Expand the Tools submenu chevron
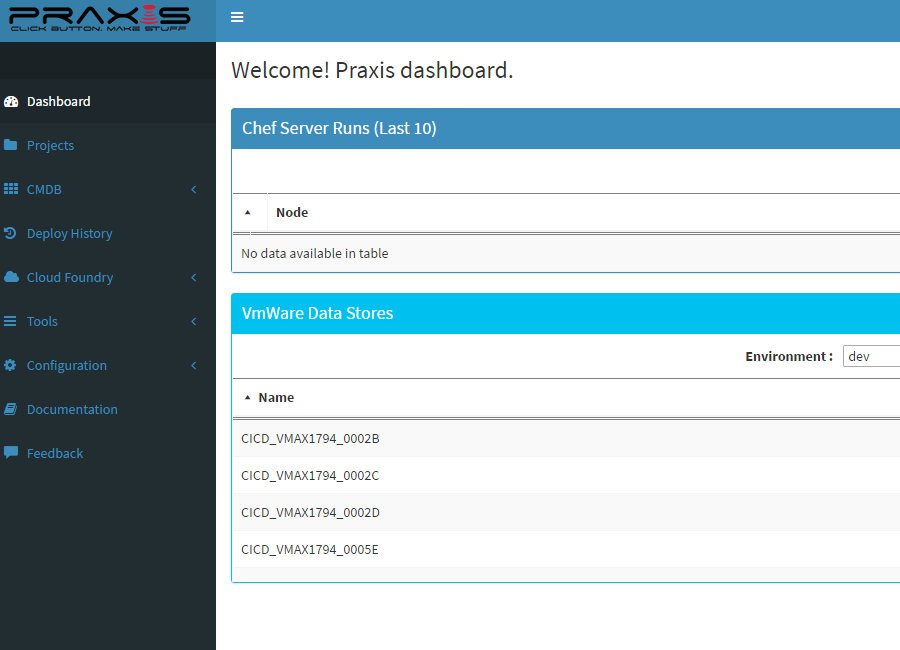The image size is (900, 650). pyautogui.click(x=194, y=321)
